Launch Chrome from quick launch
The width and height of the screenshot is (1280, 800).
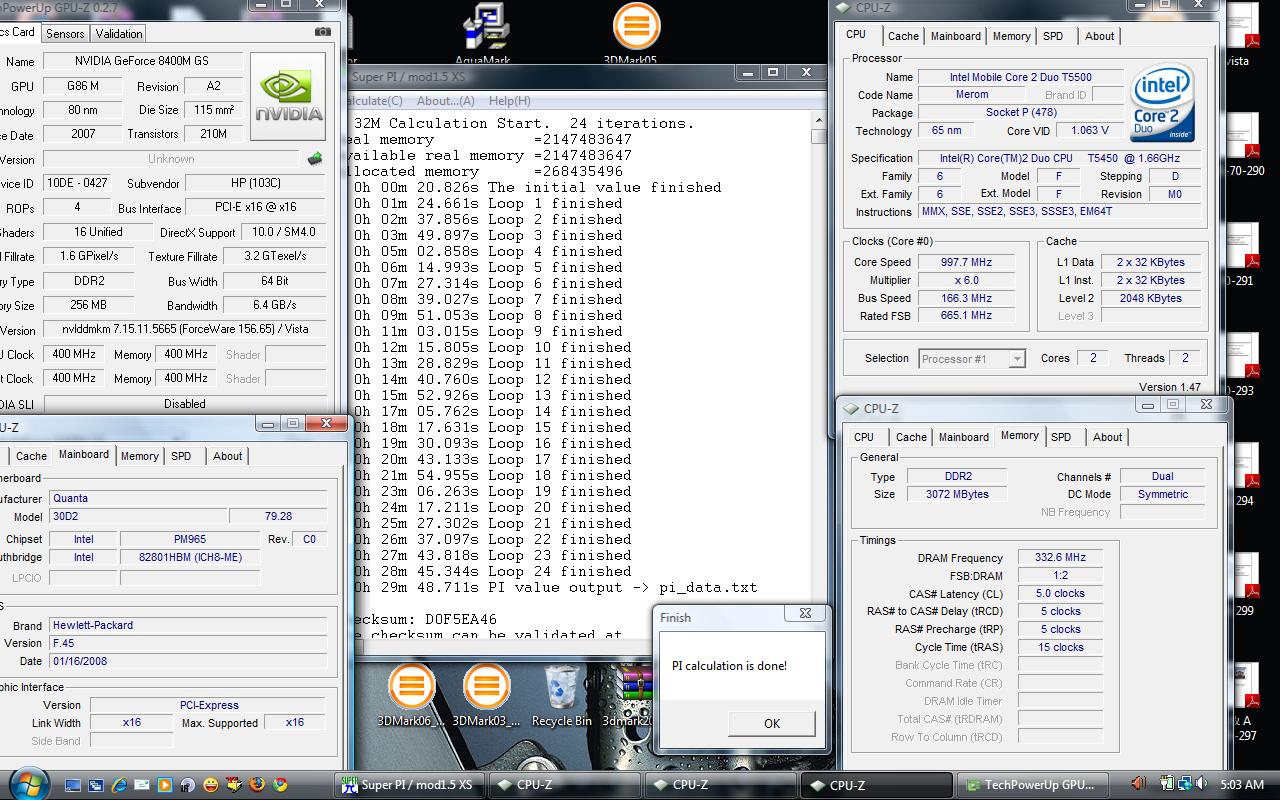pyautogui.click(x=281, y=785)
